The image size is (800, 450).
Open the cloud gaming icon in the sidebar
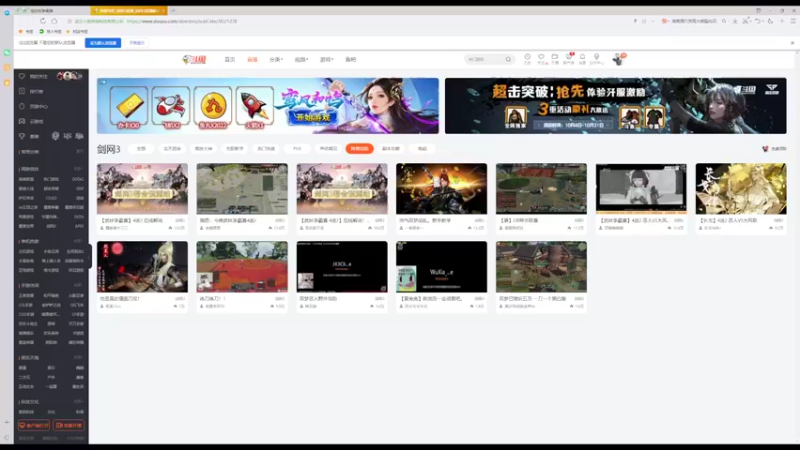[x=22, y=121]
